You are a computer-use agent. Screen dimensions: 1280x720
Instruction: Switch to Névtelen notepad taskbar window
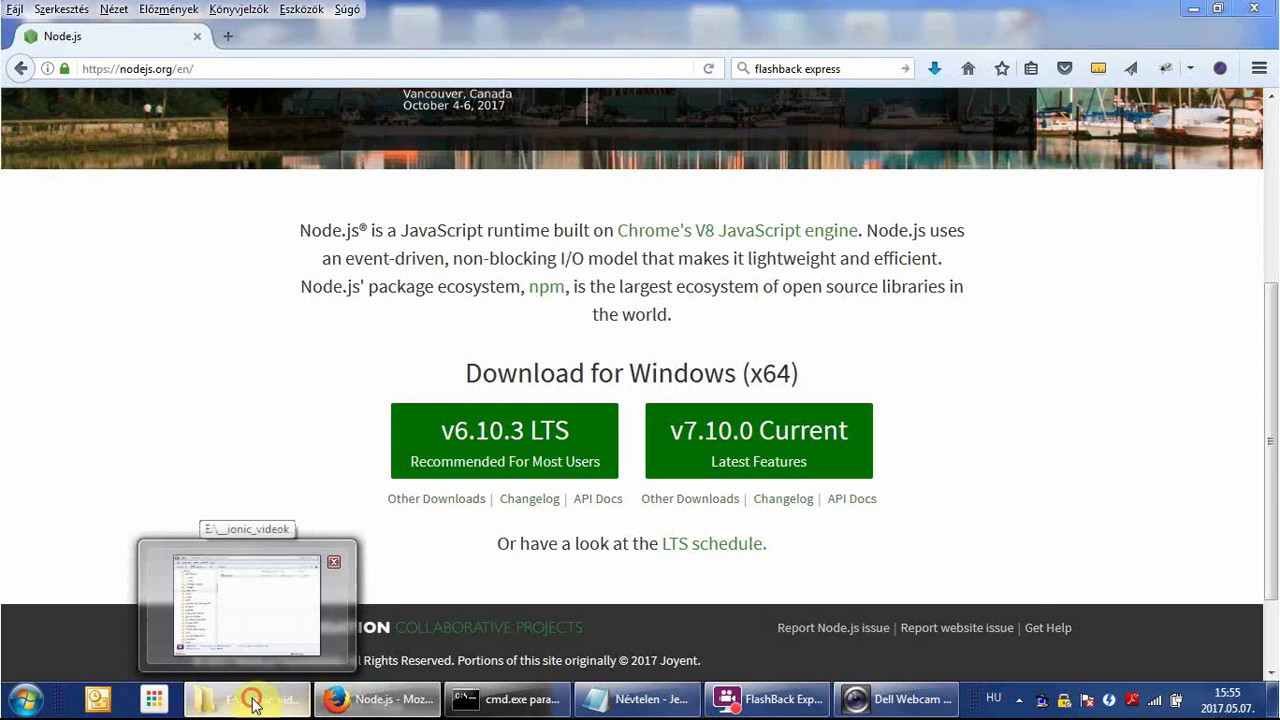click(x=637, y=699)
